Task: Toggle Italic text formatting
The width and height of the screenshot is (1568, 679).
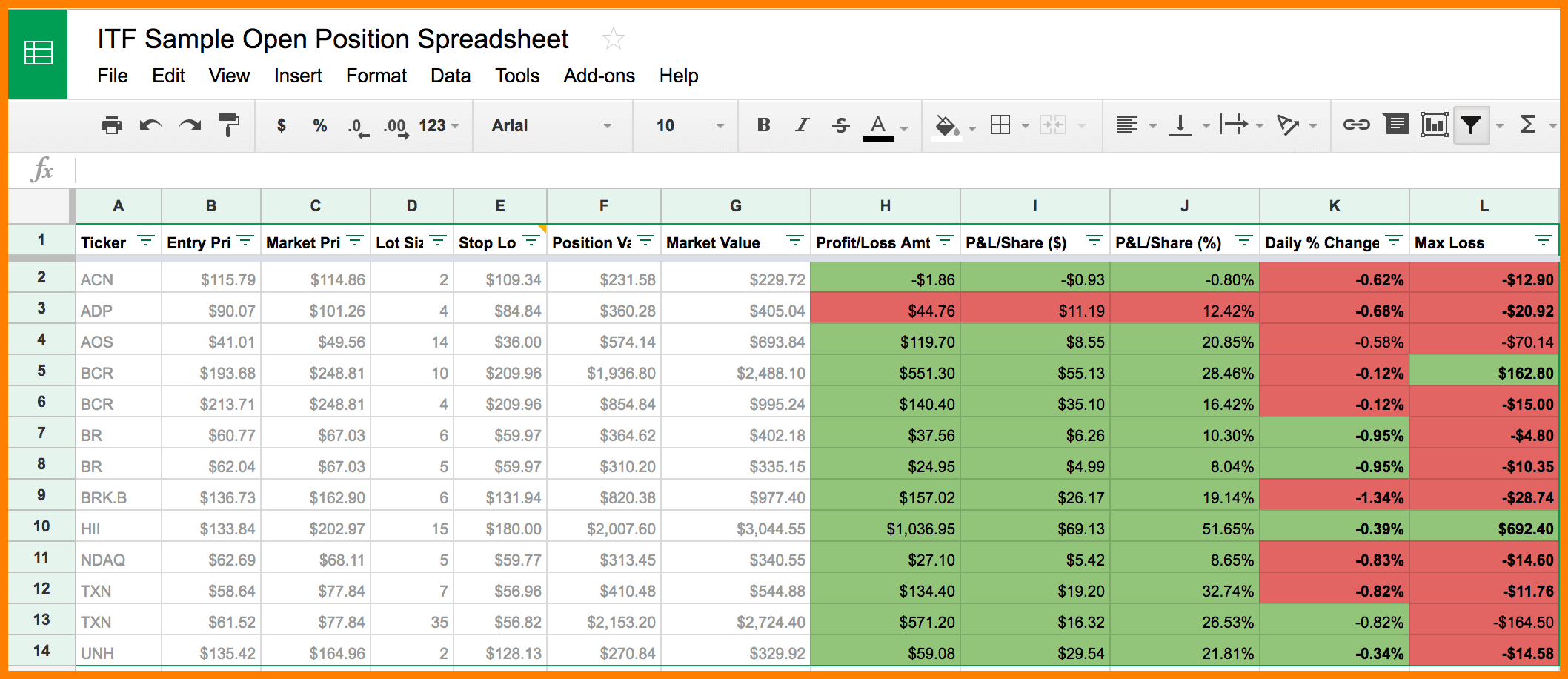Action: tap(802, 125)
